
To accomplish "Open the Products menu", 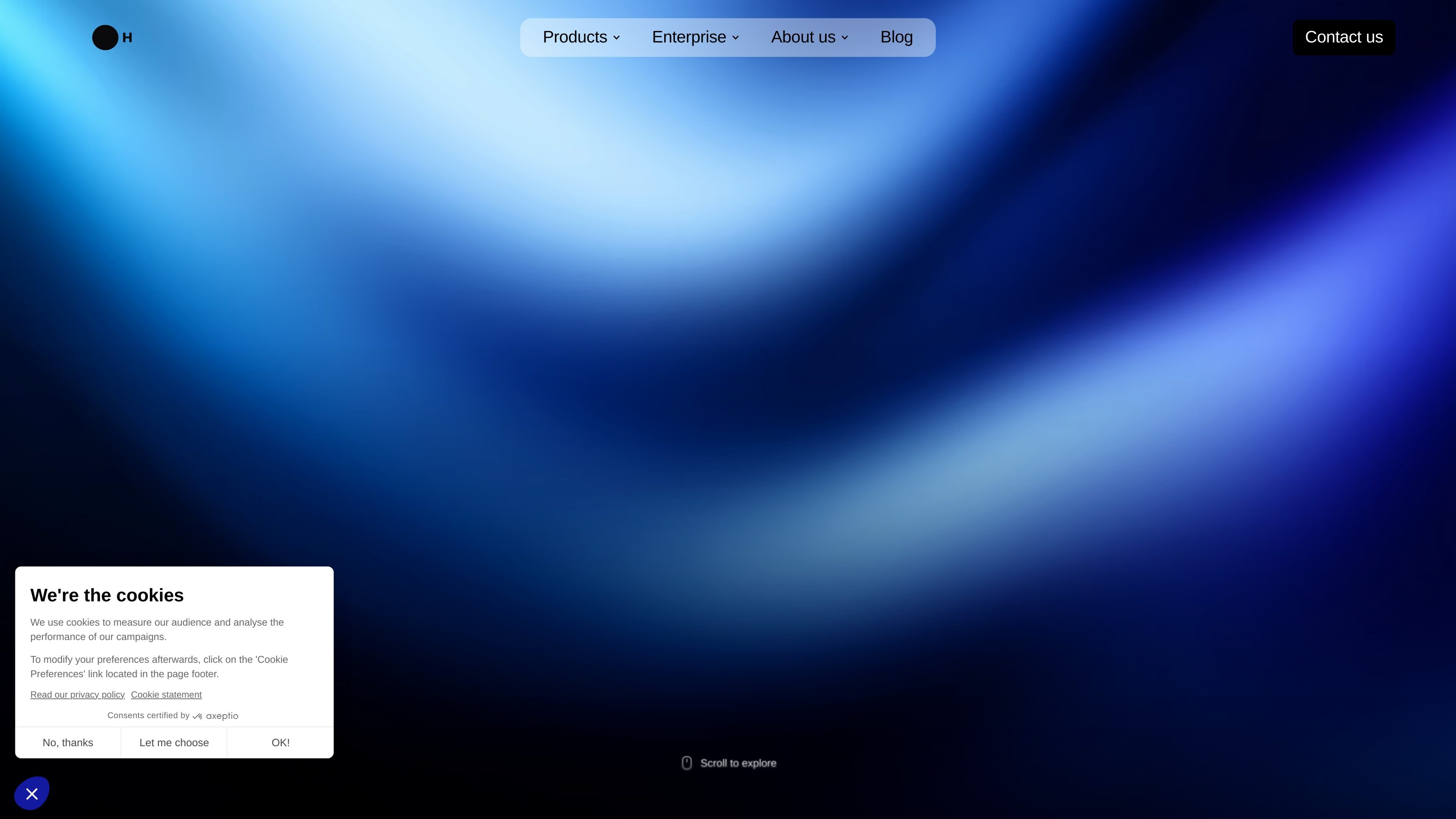I will pos(581,37).
